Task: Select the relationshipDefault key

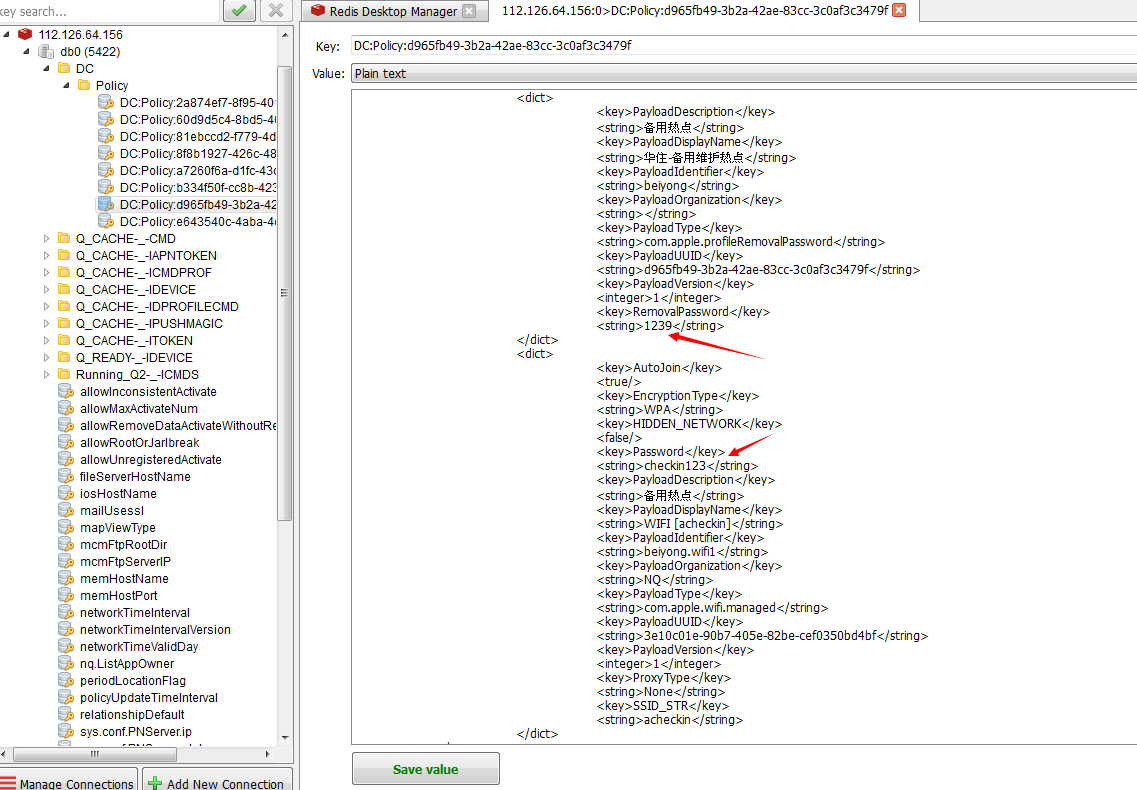Action: (x=132, y=715)
